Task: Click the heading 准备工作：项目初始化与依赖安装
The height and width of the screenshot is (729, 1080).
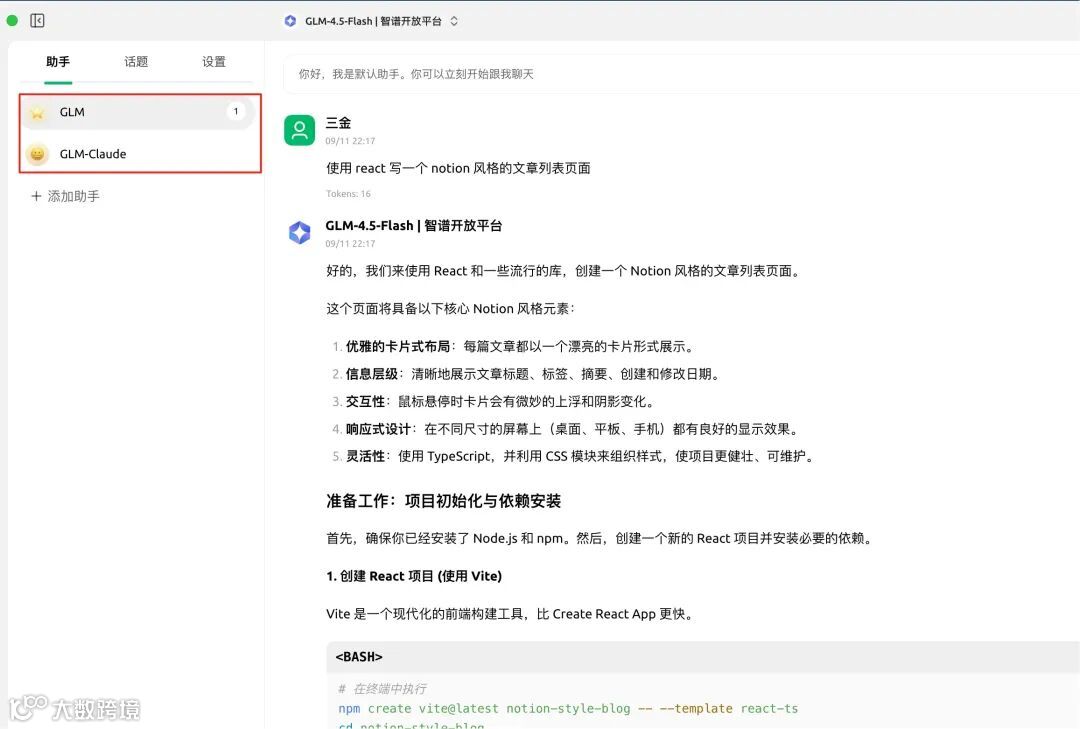Action: coord(444,501)
